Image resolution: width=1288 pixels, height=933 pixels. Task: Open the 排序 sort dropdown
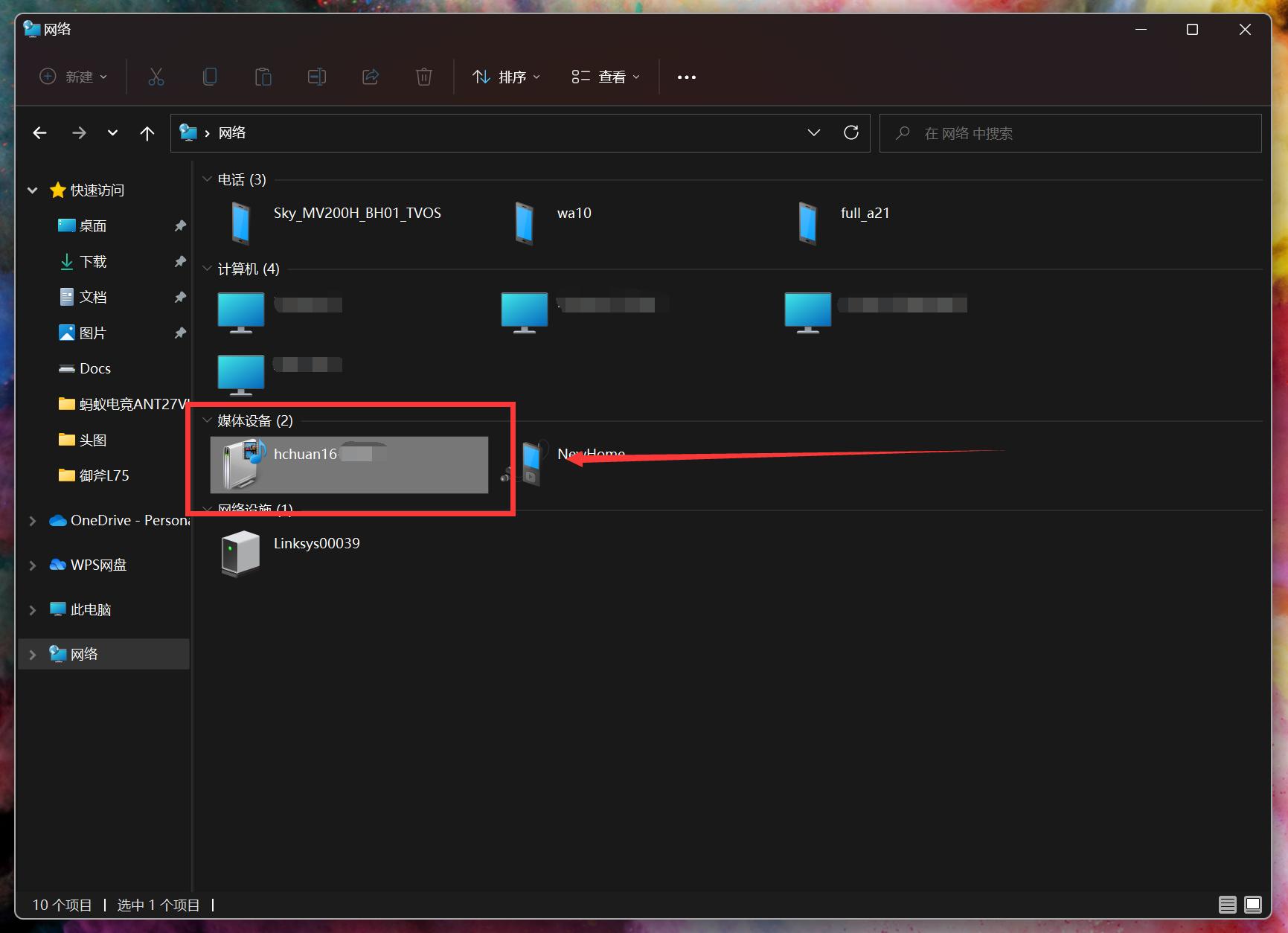pos(507,77)
